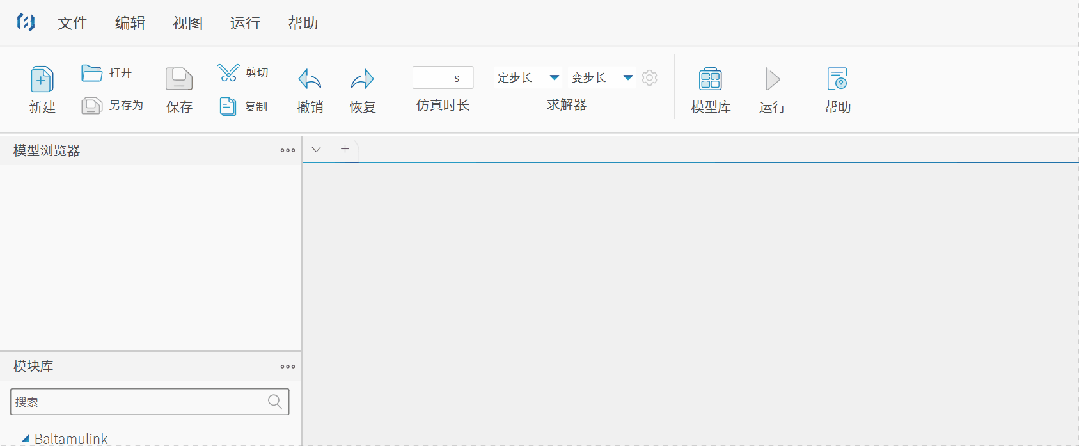This screenshot has height=446, width=1079.
Task: Open the 模型浏览器 panel's three-dot options
Action: 288,150
